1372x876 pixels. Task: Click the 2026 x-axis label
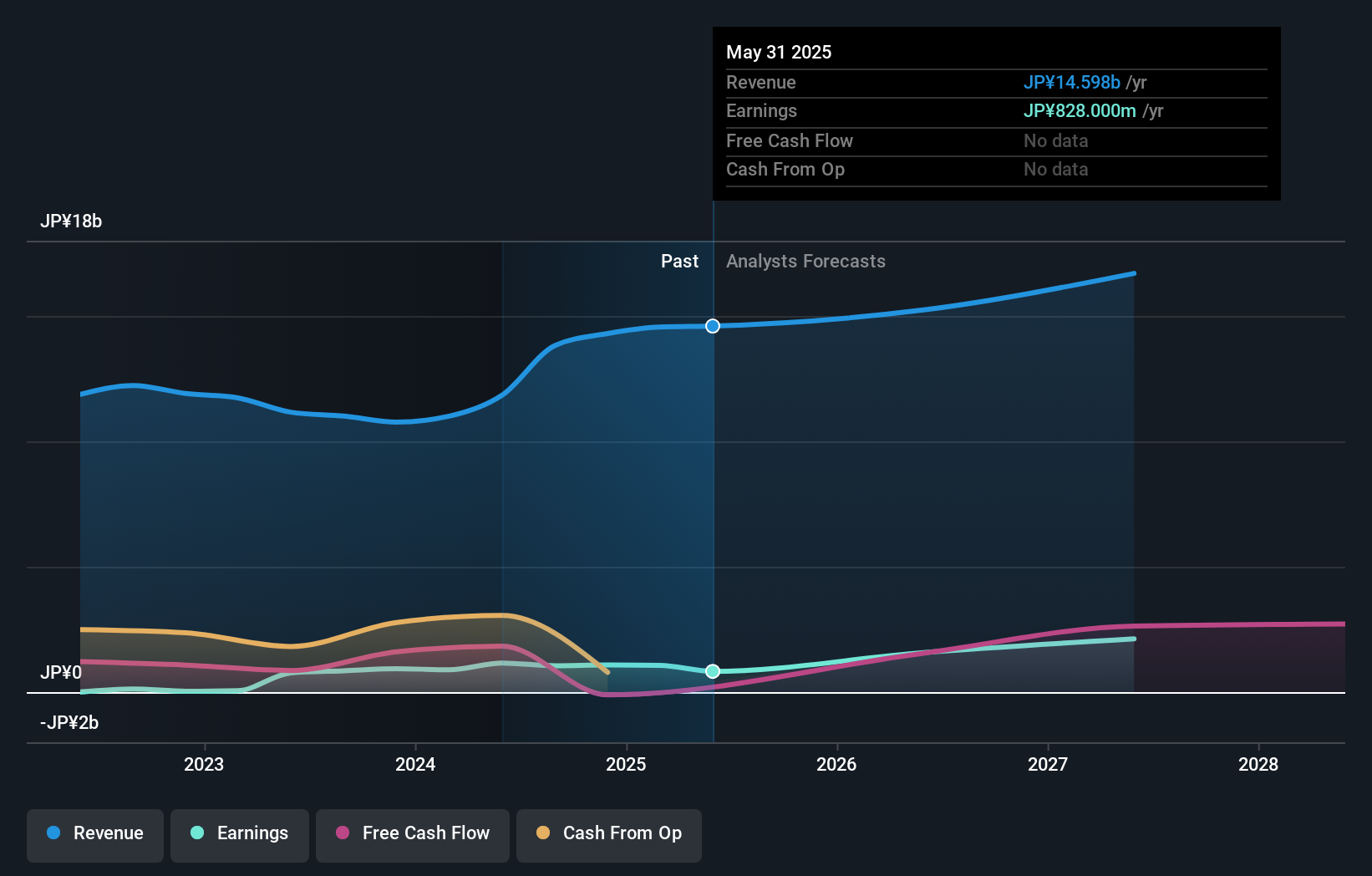tap(836, 765)
